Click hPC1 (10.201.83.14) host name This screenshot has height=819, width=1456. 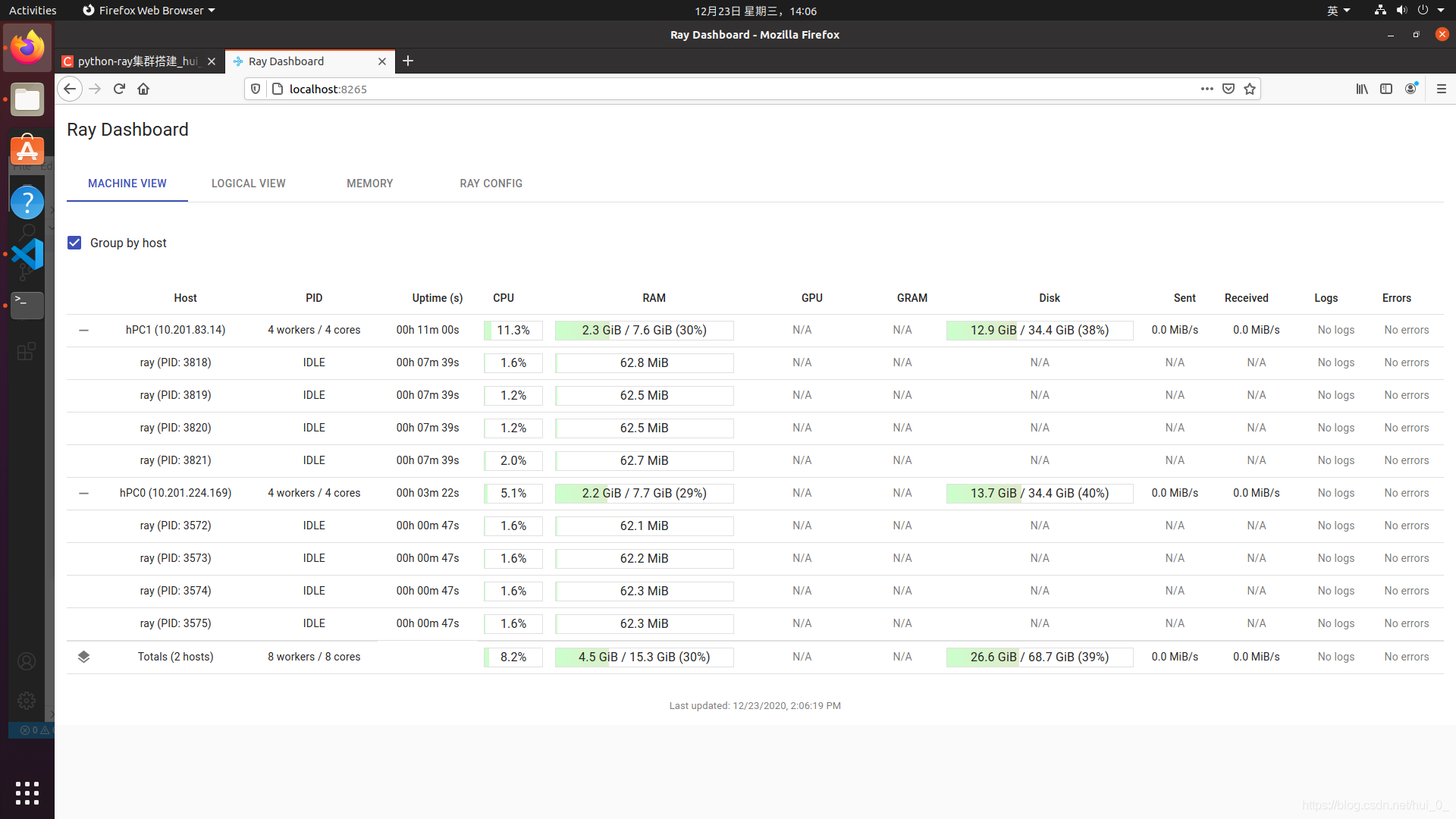(x=175, y=330)
